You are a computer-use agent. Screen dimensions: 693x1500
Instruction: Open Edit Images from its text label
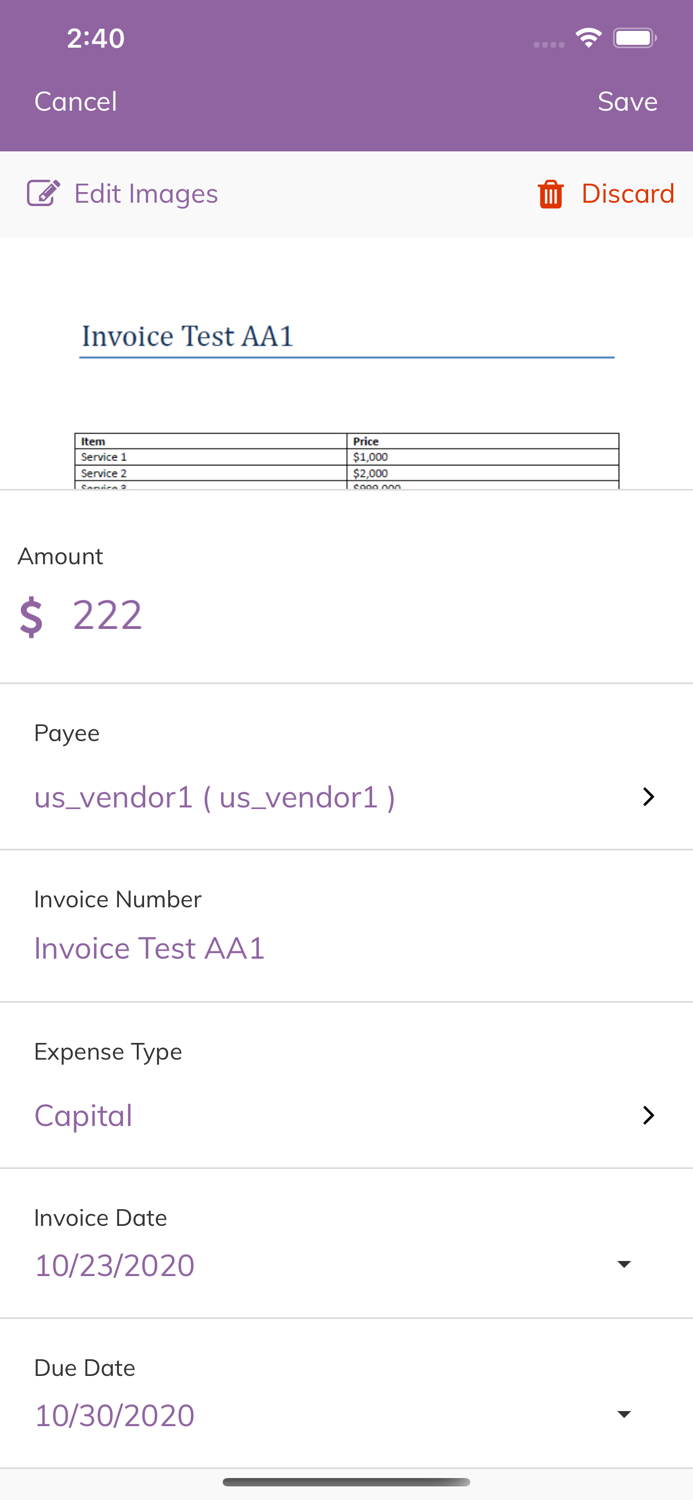(x=145, y=194)
